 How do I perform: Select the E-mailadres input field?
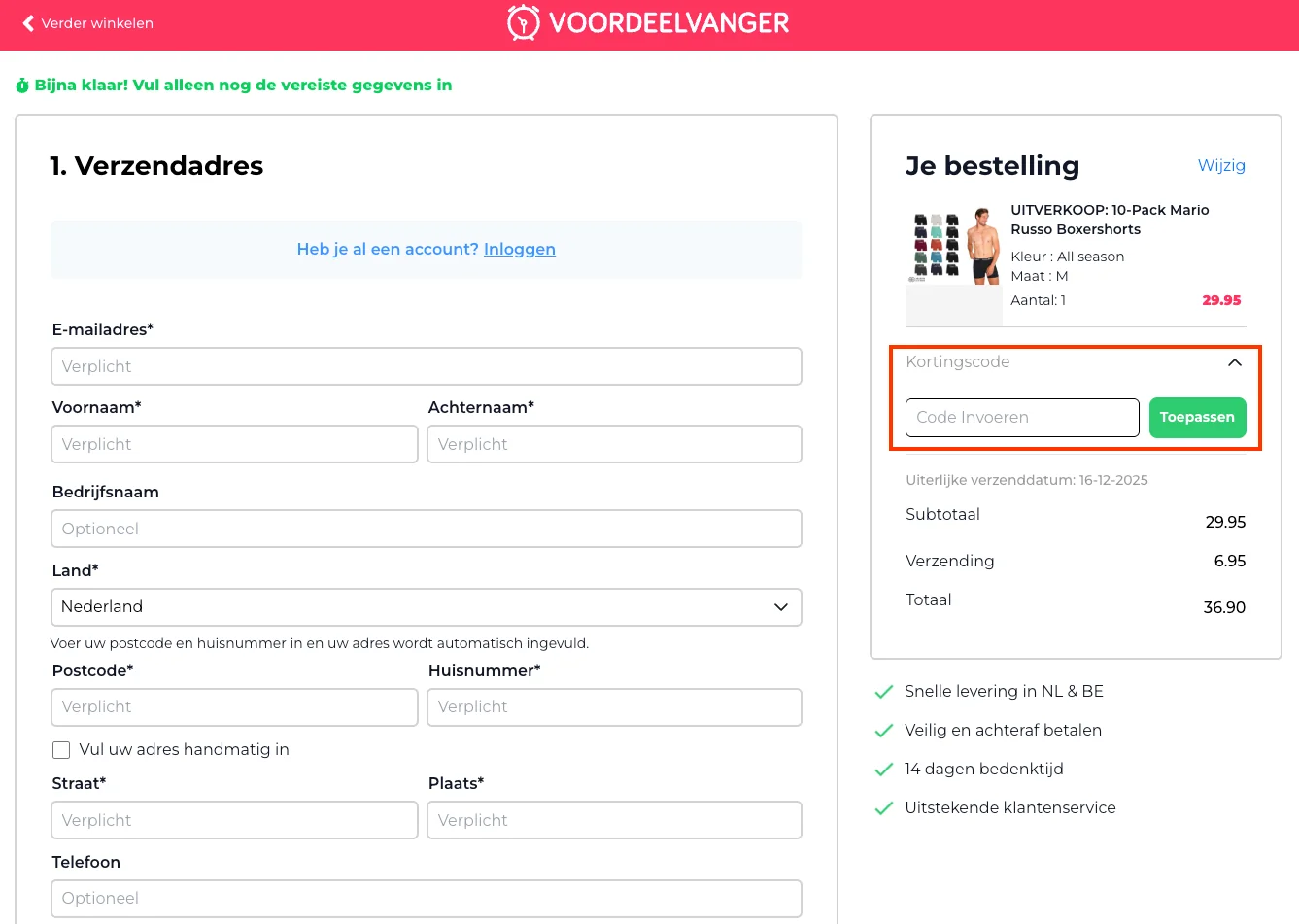coord(426,366)
